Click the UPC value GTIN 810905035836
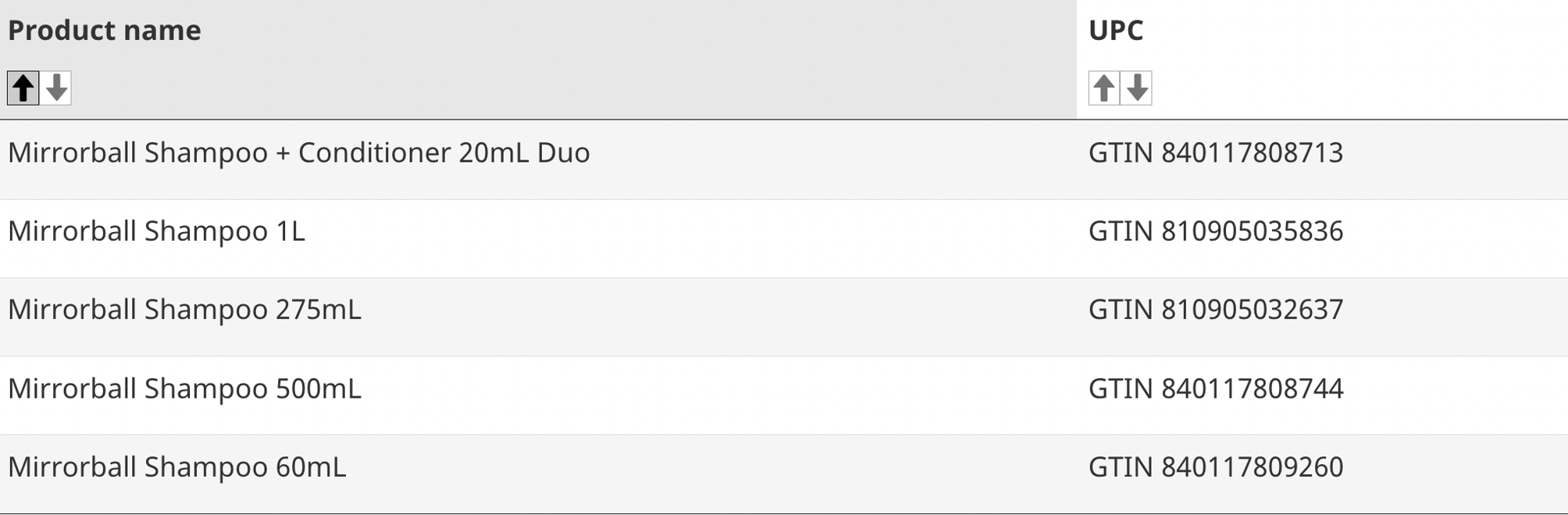Screen dimensions: 1568x515 [1215, 231]
